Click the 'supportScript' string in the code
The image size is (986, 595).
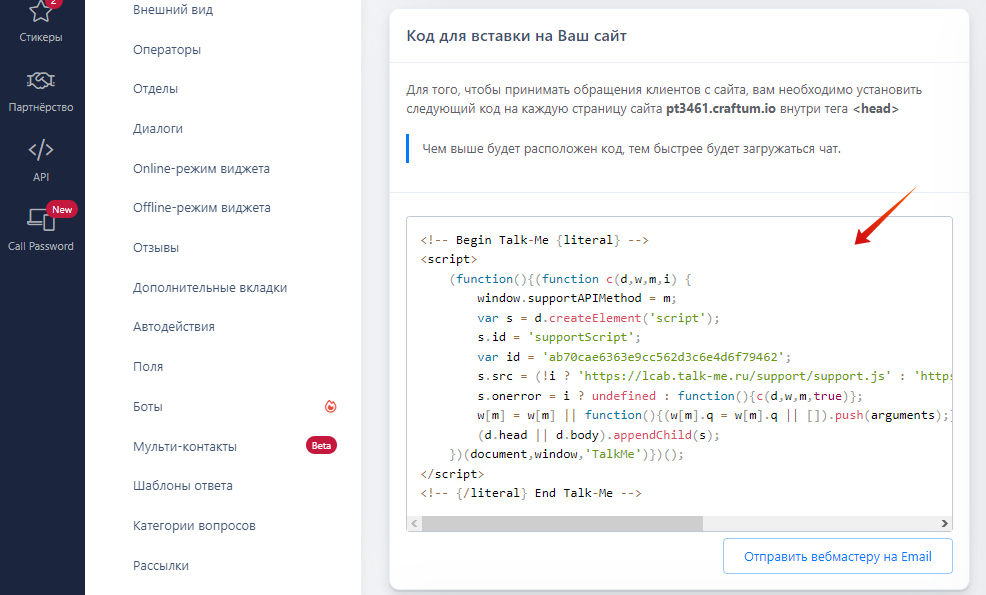(x=580, y=337)
